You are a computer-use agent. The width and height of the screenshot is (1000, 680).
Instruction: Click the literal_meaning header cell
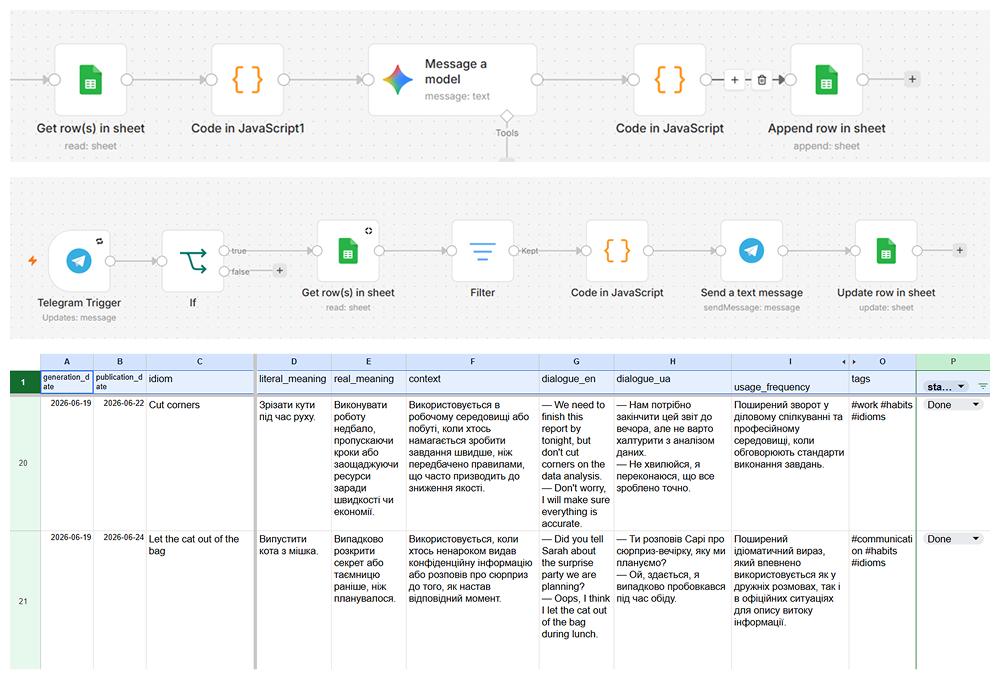tap(294, 382)
